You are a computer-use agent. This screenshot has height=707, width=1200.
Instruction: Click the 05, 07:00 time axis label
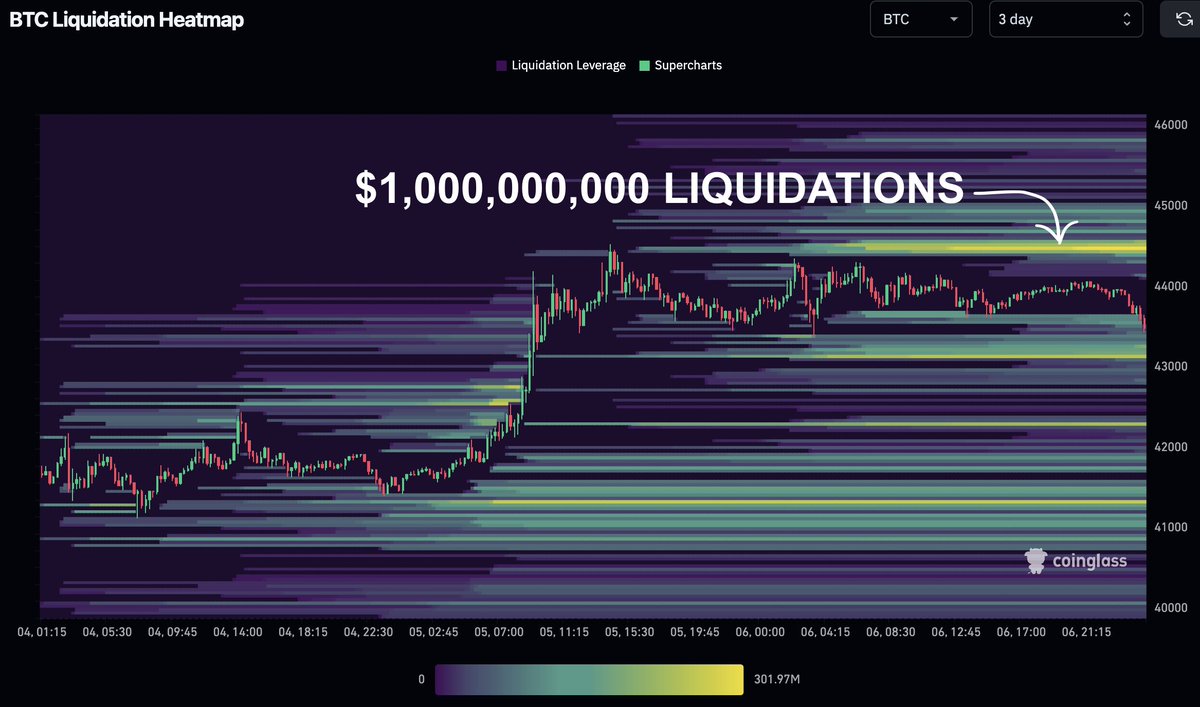point(498,632)
